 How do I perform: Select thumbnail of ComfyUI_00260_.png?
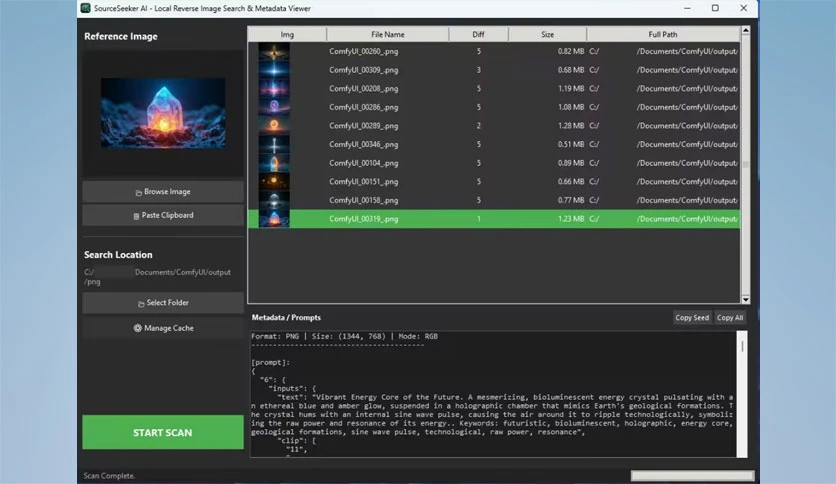click(x=274, y=52)
